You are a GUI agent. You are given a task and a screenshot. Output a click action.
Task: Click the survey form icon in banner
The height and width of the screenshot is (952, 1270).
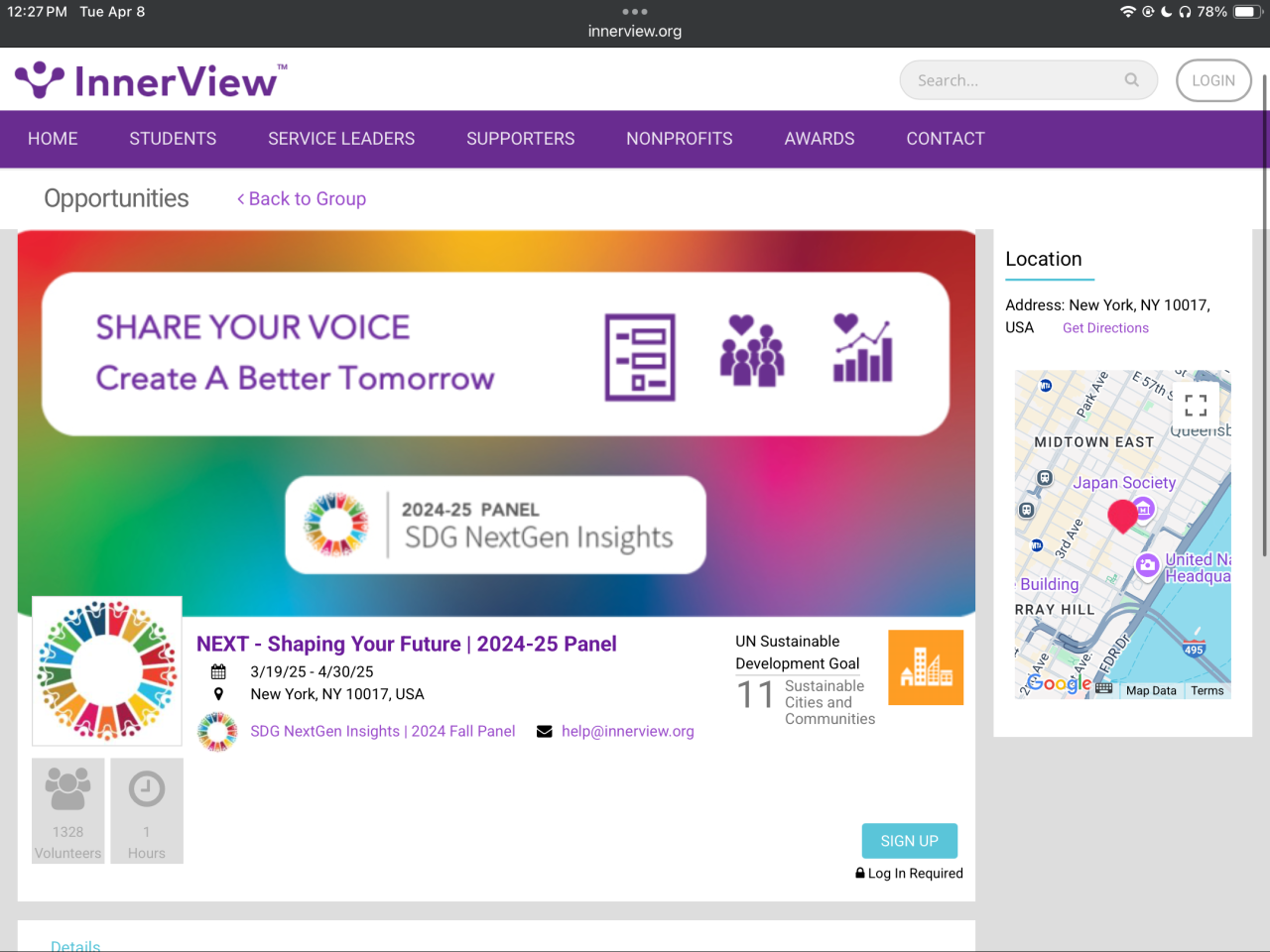(640, 357)
